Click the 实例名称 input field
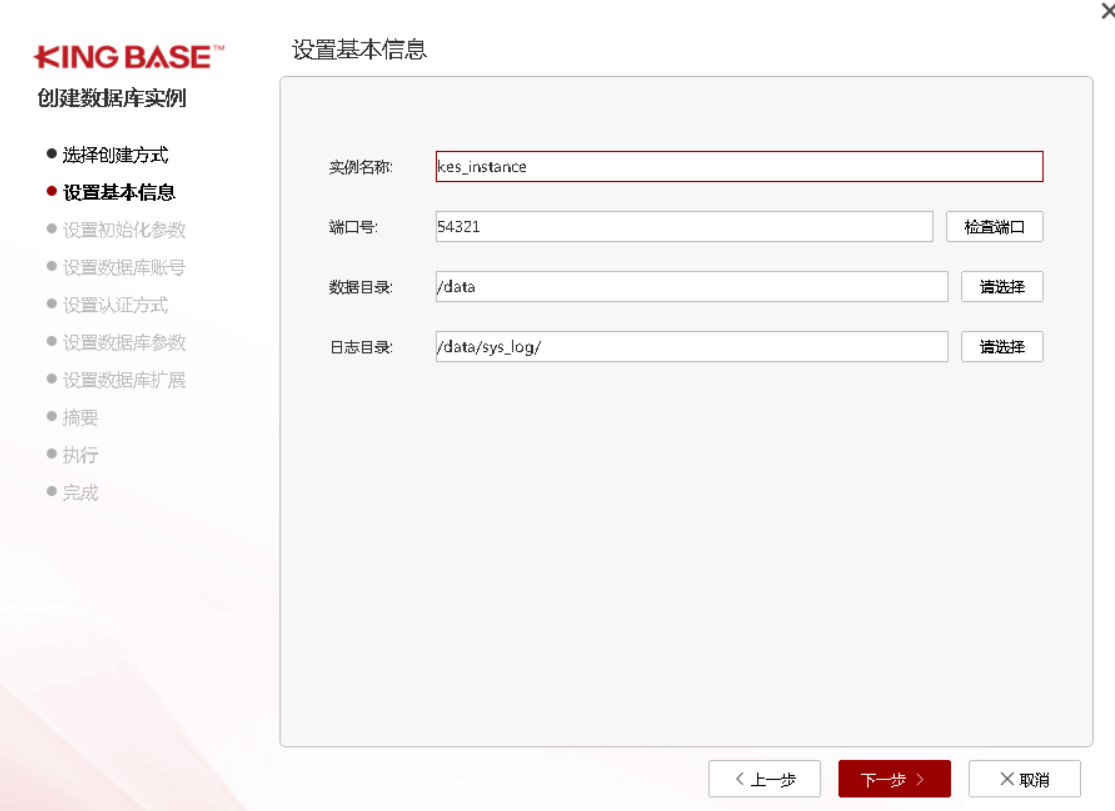Image resolution: width=1115 pixels, height=811 pixels. (x=739, y=167)
